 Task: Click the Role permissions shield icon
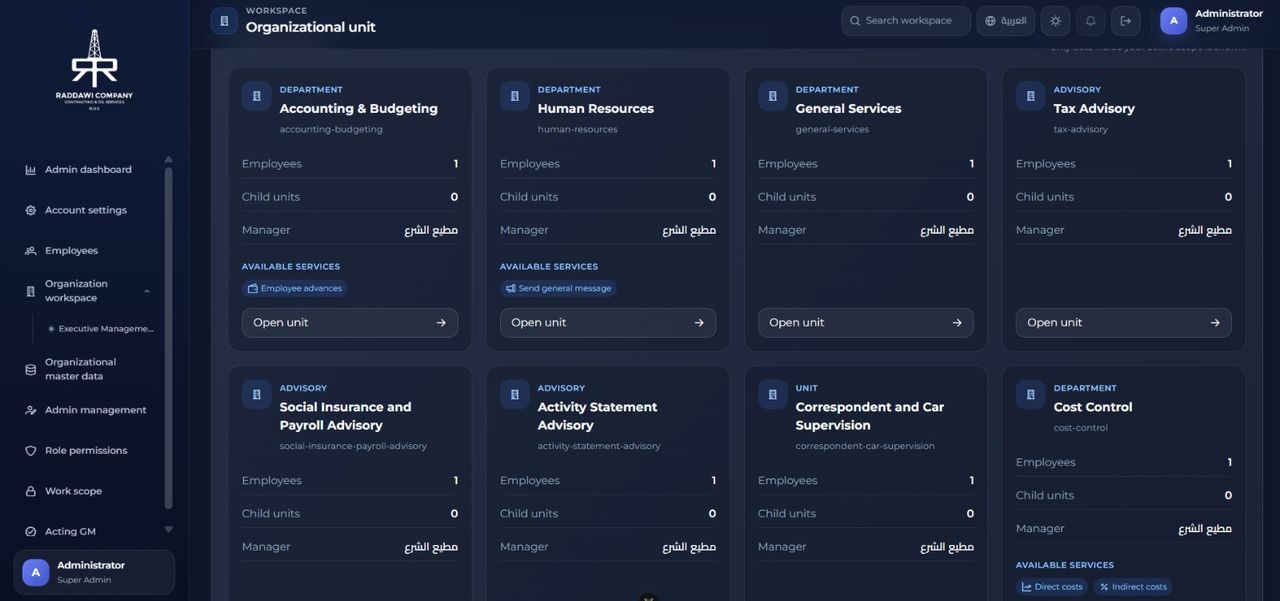(x=30, y=451)
